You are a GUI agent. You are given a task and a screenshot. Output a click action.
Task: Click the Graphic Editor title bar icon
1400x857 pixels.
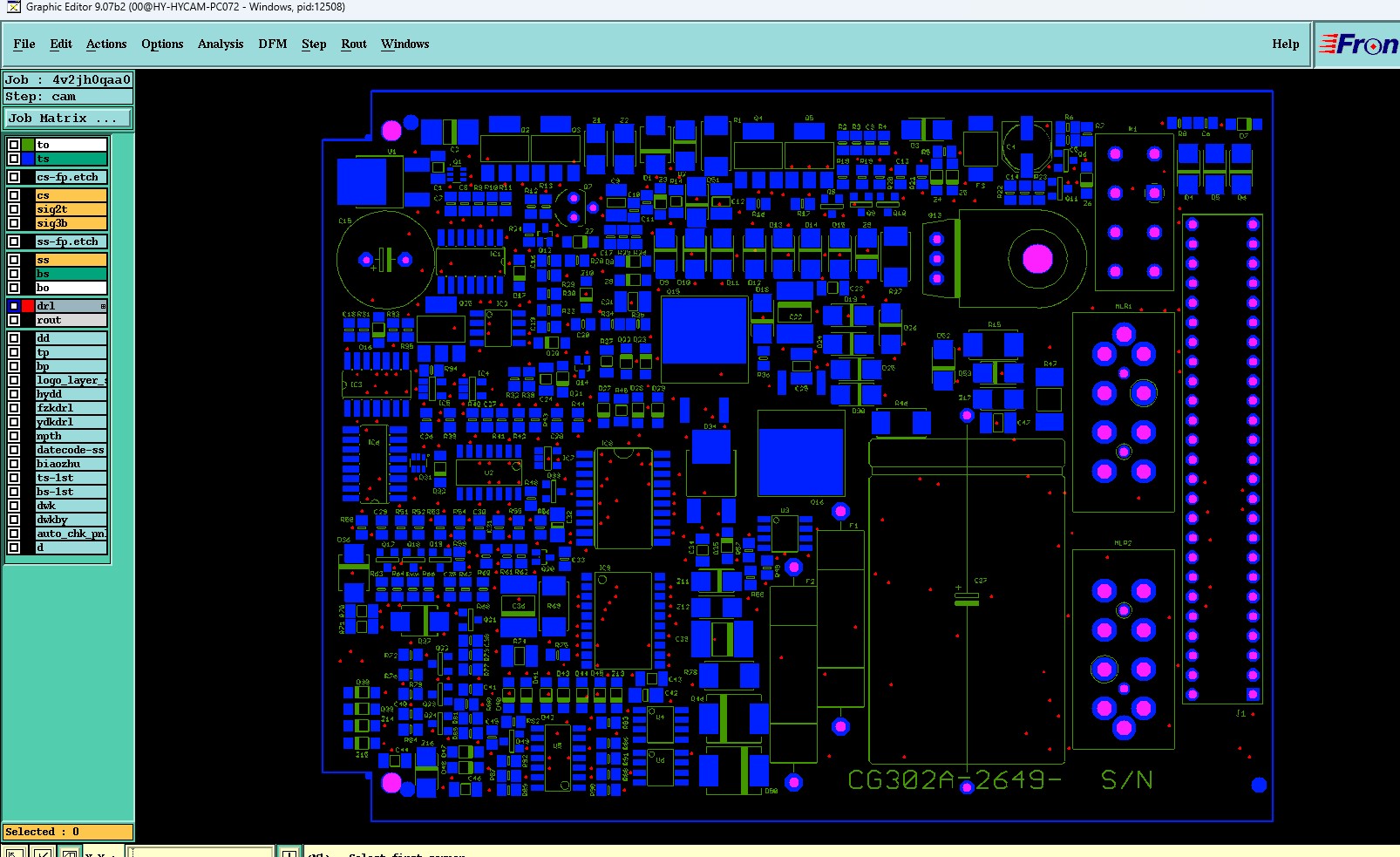13,7
